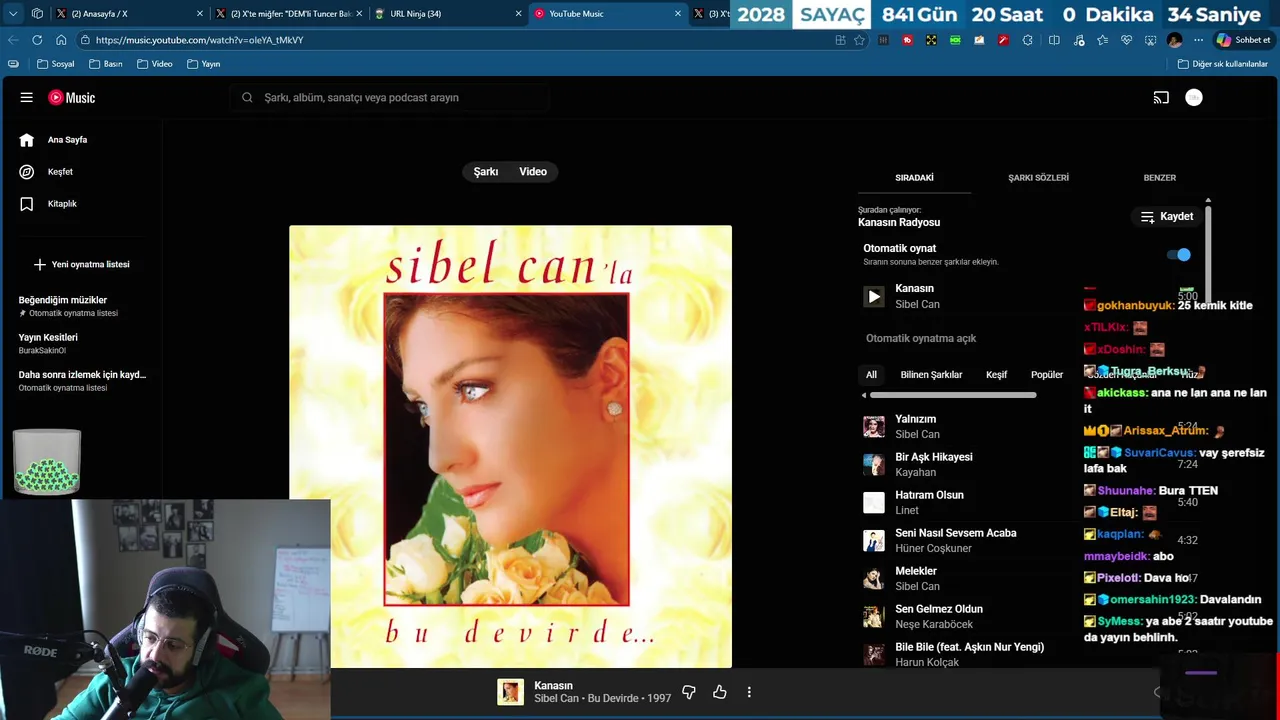Open the Keşfet compass icon
This screenshot has height=720, width=1280.
pos(27,172)
